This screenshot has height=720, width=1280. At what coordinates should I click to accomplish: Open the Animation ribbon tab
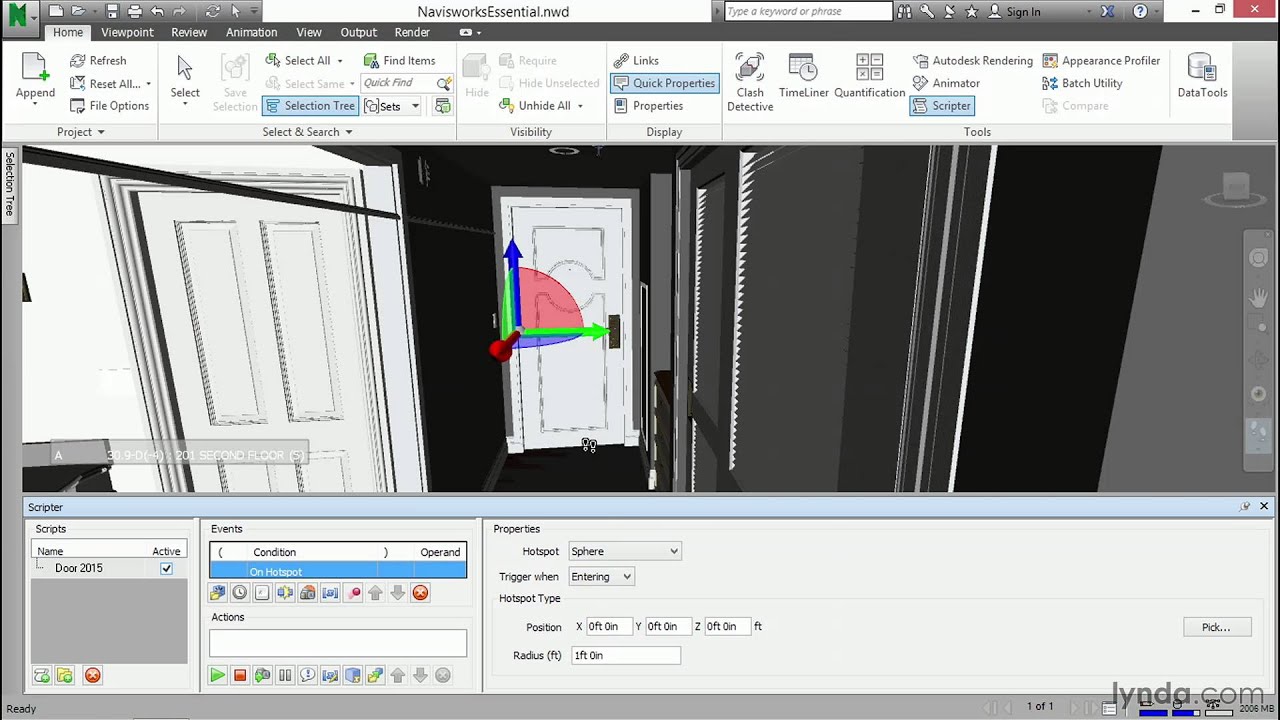click(251, 32)
